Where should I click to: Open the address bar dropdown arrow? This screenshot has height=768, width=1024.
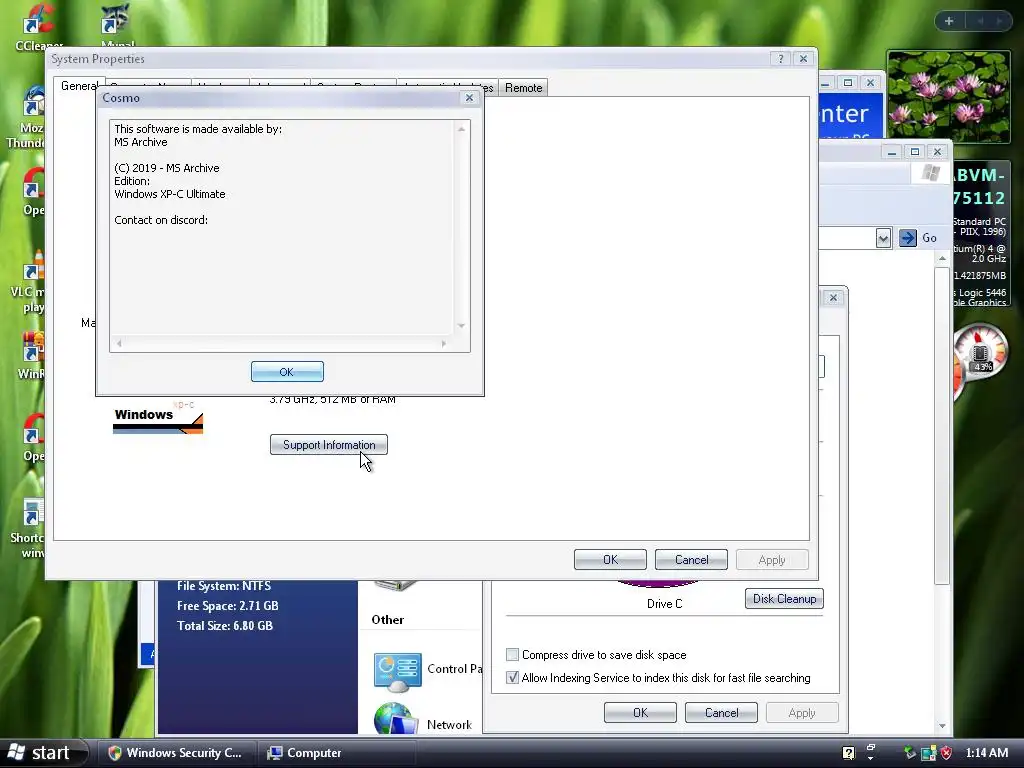(883, 238)
